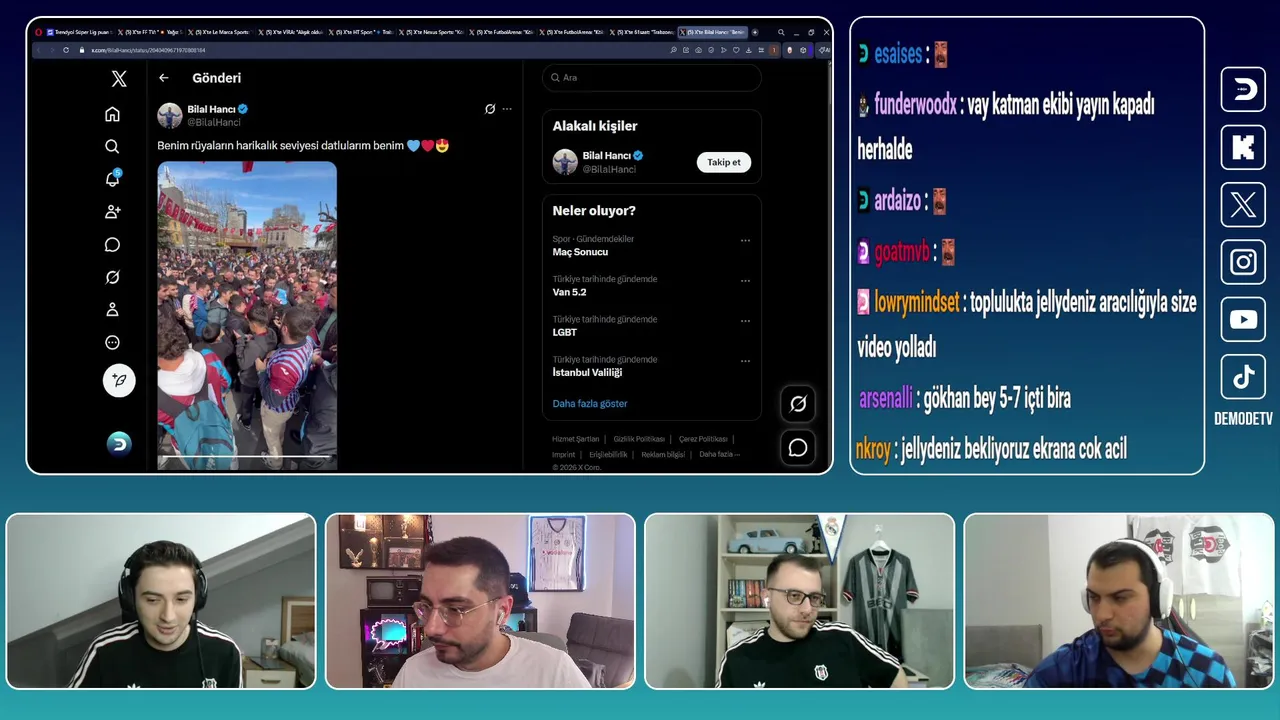Open floating Grok button at bottom right
Screen dimensions: 1280x720
click(798, 404)
